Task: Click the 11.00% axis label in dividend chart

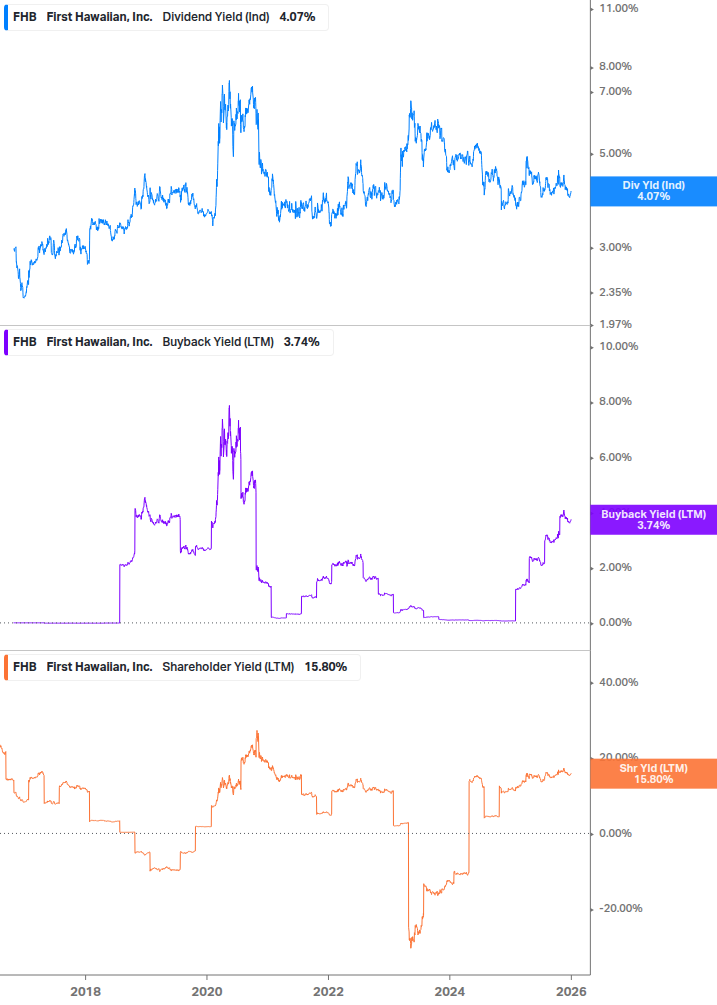Action: tap(618, 8)
